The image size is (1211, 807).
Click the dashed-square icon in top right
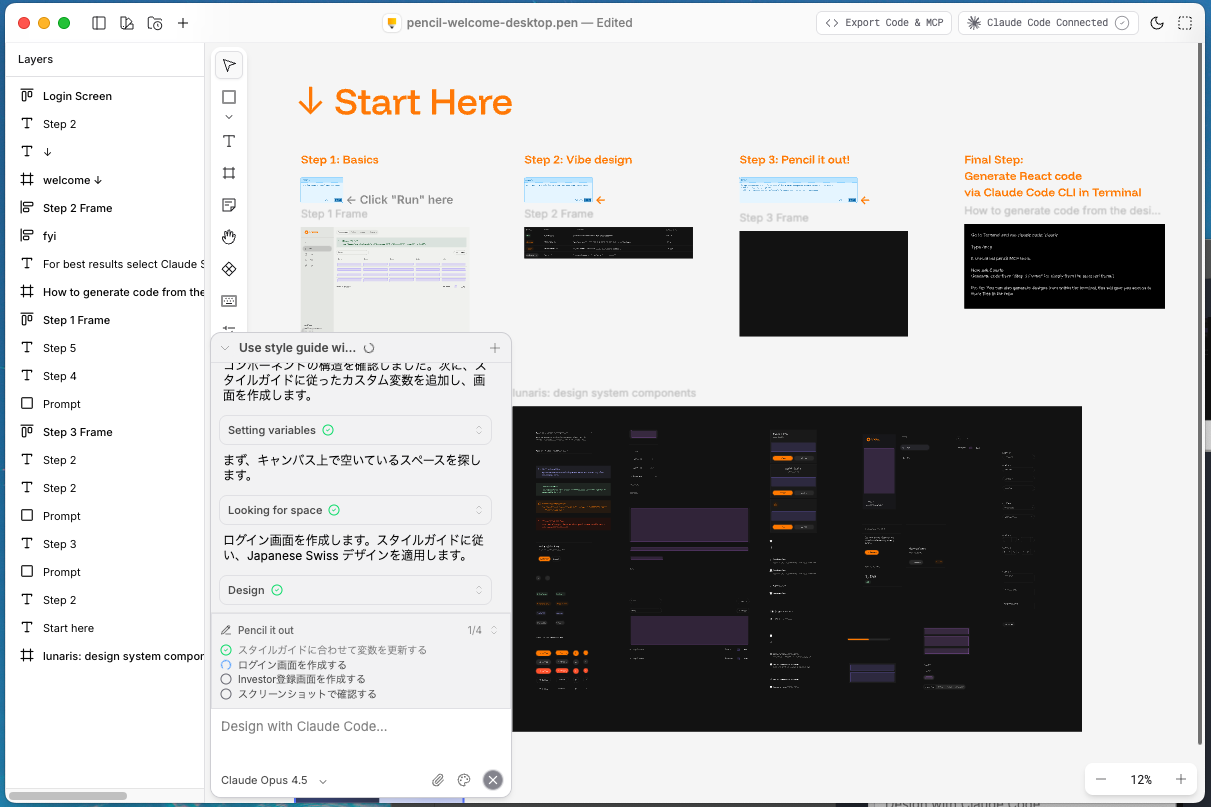(x=1185, y=23)
